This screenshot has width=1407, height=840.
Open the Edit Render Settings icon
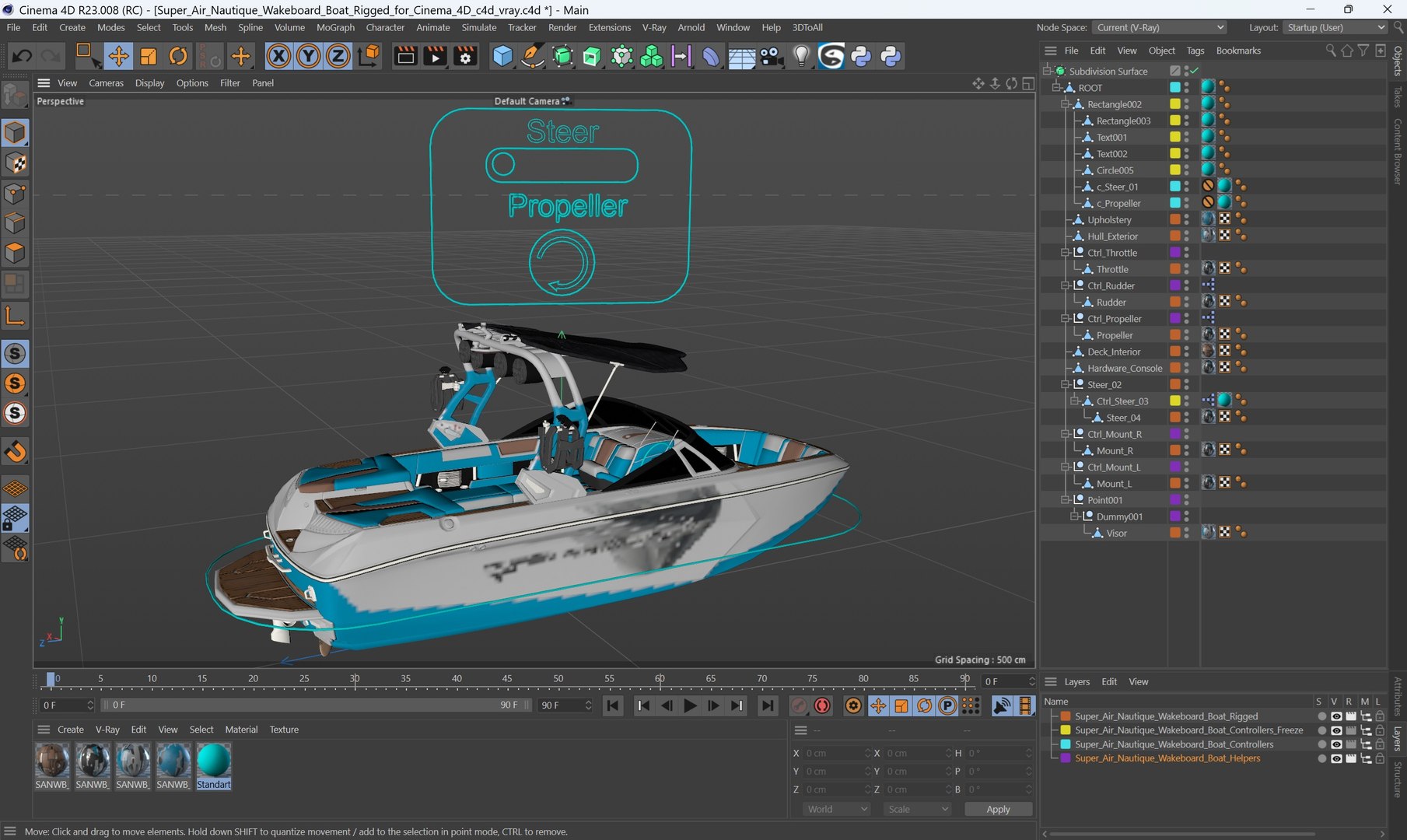[465, 56]
